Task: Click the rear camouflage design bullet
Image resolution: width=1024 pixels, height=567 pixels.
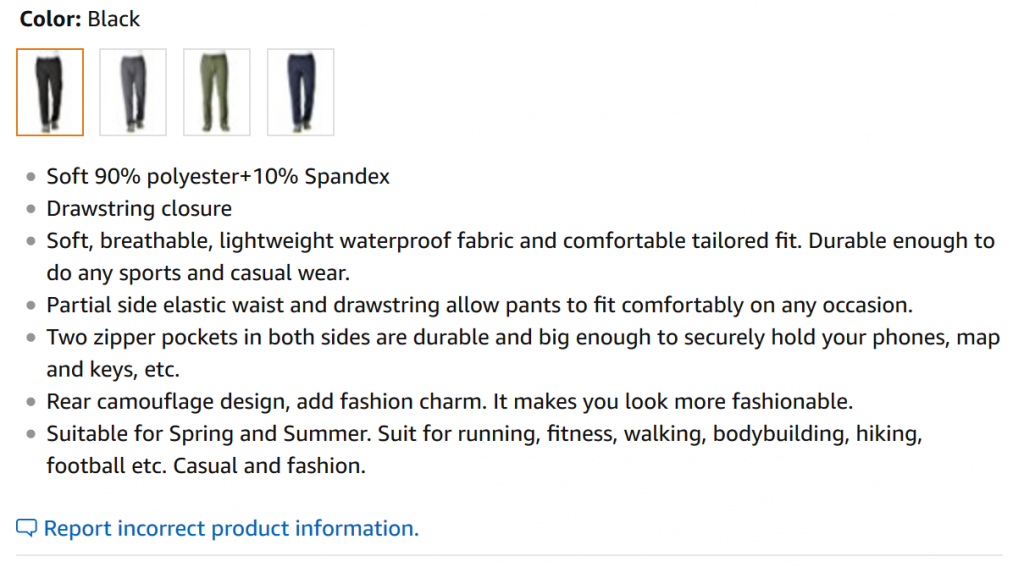Action: pos(450,402)
